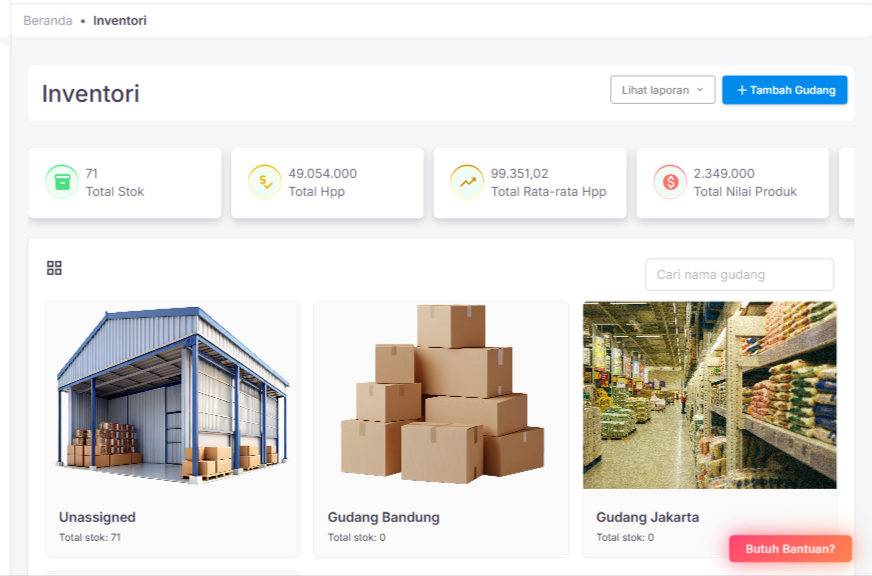
Task: Go to Beranda in the breadcrumb
Action: (48, 20)
